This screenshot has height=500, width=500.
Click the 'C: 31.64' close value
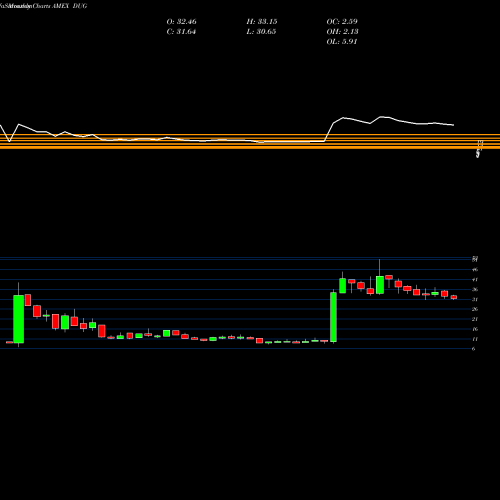181,32
